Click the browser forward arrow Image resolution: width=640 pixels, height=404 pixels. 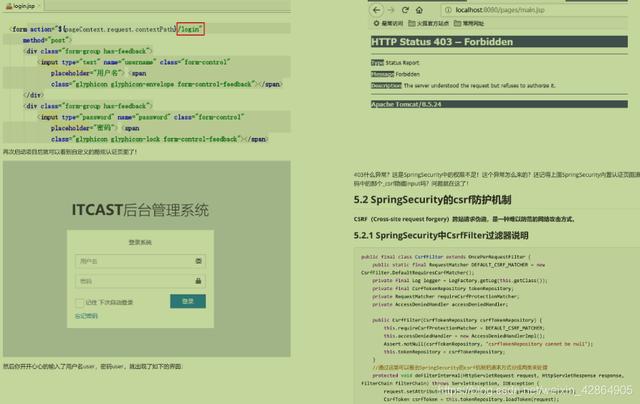tap(391, 10)
